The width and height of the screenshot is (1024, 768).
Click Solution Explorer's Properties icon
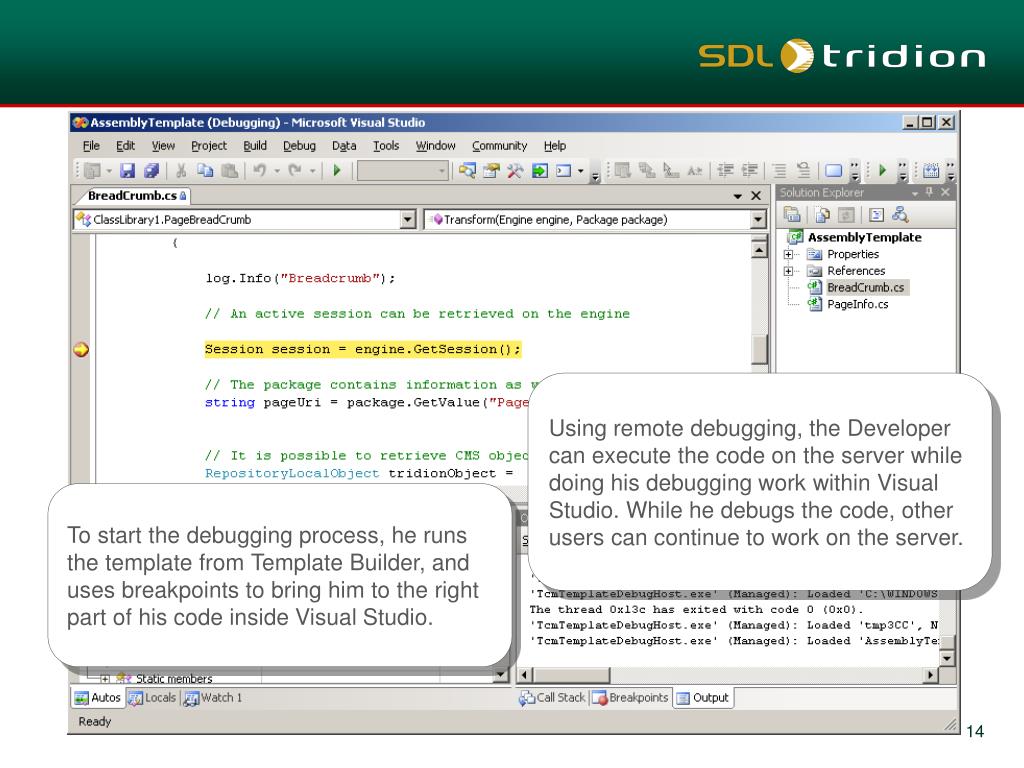(x=792, y=215)
